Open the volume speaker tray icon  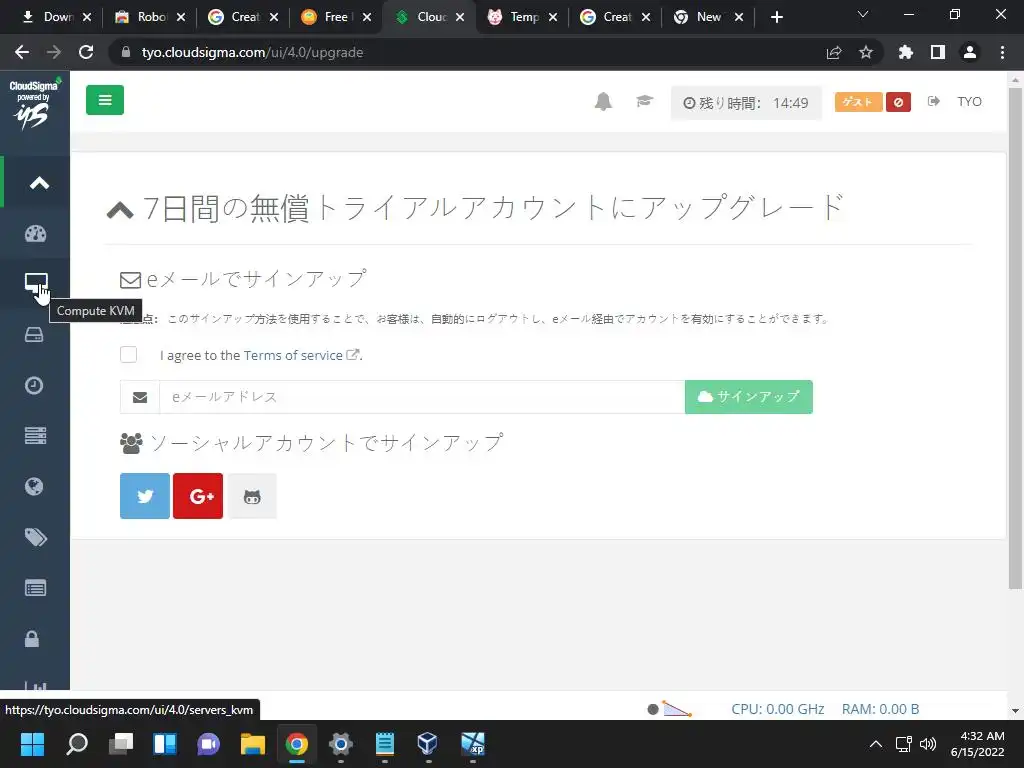coord(928,744)
